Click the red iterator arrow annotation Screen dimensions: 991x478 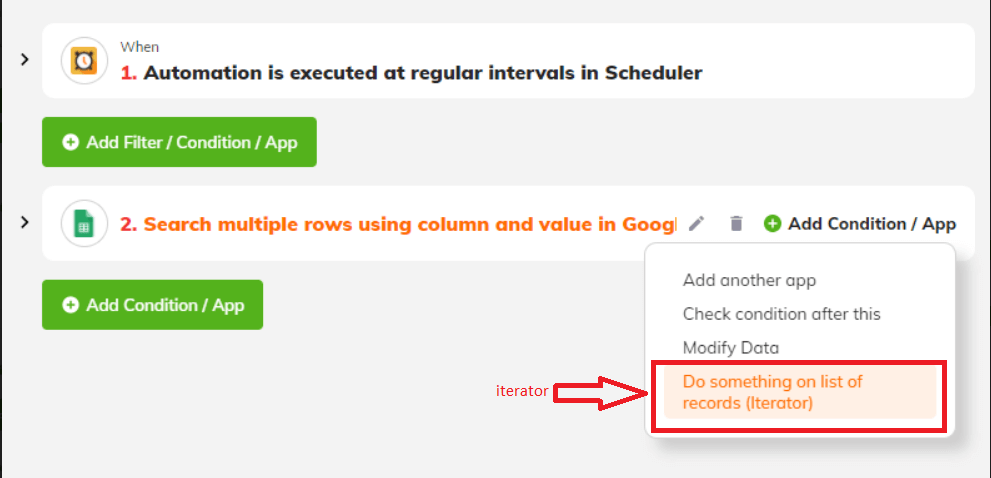pyautogui.click(x=601, y=393)
